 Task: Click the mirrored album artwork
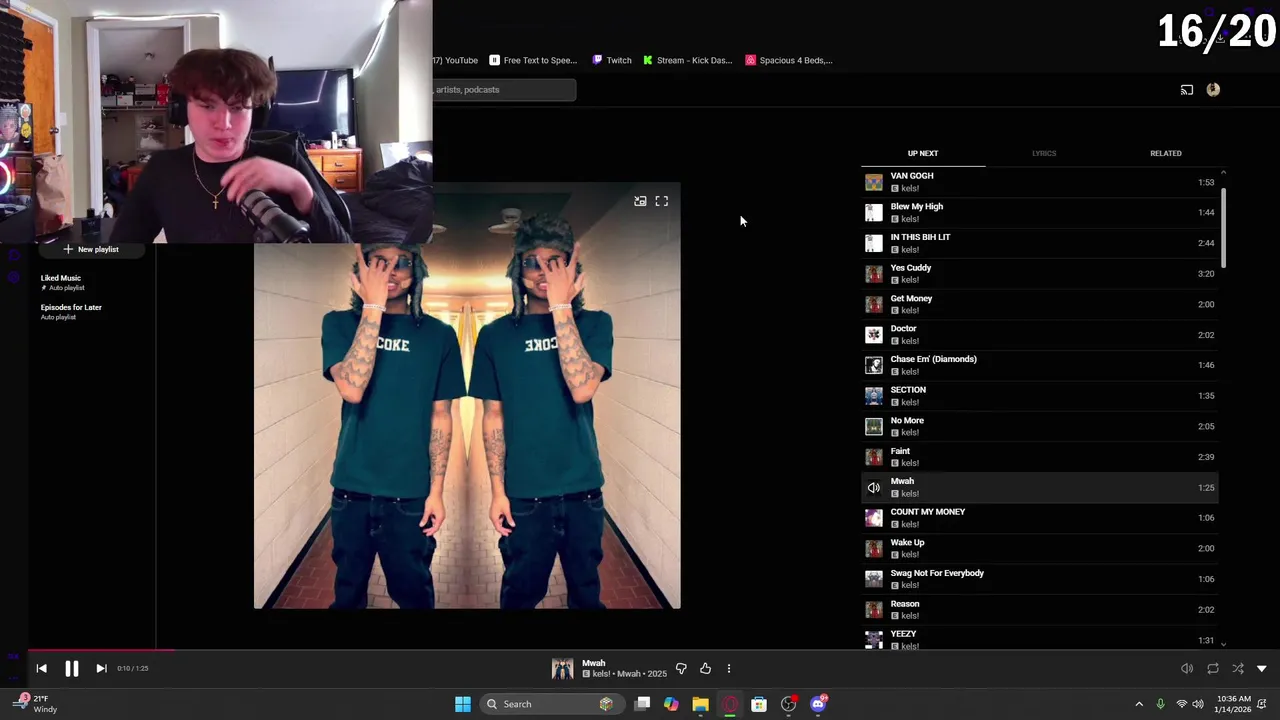(x=467, y=396)
